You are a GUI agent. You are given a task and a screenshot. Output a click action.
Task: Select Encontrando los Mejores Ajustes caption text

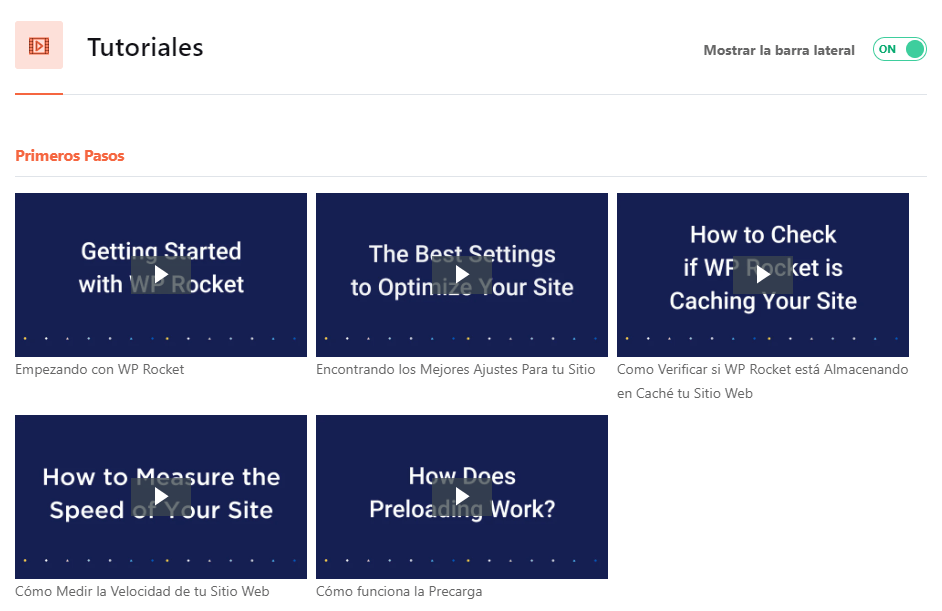pyautogui.click(x=456, y=369)
